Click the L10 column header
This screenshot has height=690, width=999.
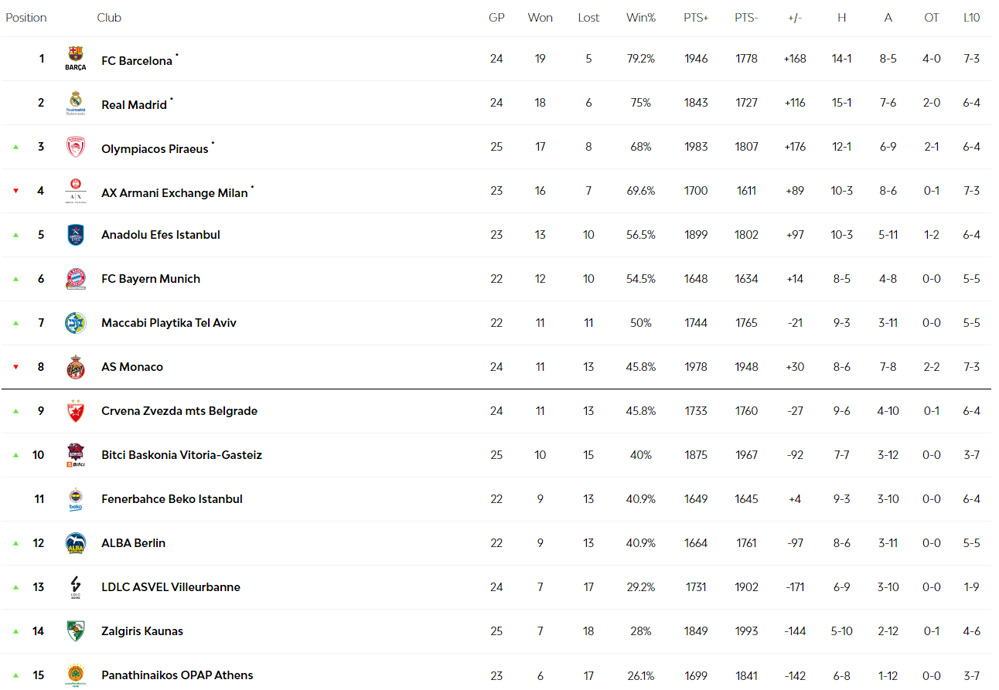click(x=971, y=18)
